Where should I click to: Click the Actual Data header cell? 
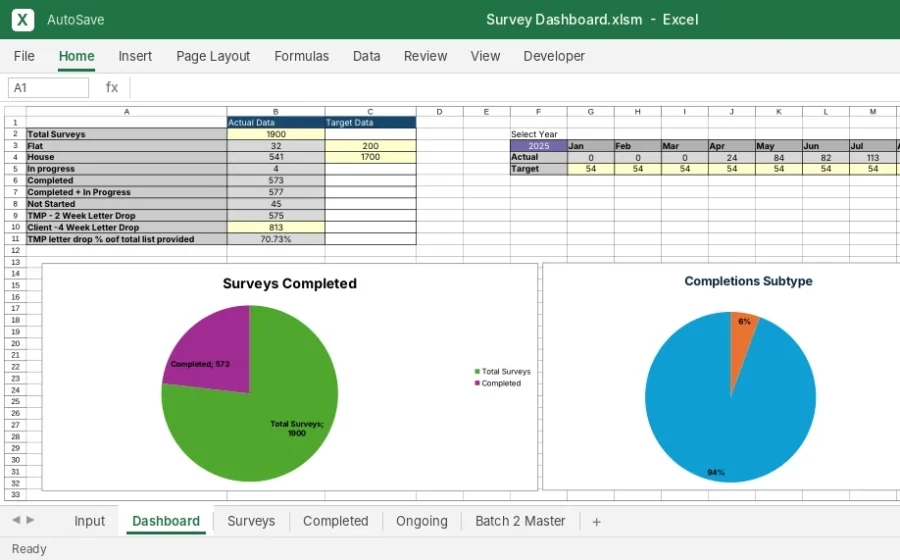pyautogui.click(x=276, y=122)
